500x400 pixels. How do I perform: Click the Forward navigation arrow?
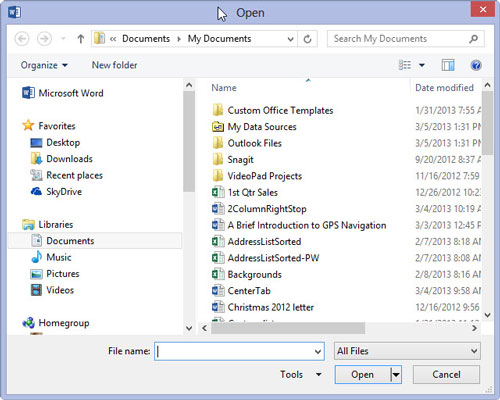pyautogui.click(x=44, y=39)
